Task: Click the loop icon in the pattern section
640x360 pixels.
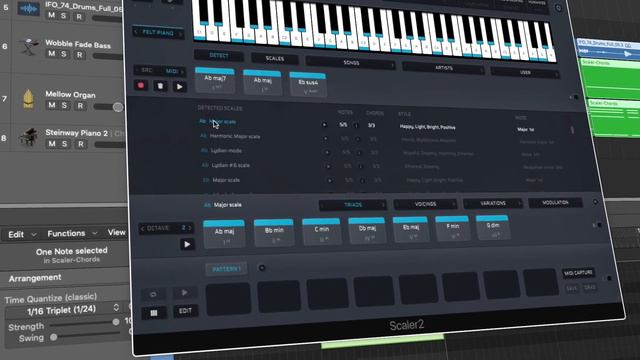Action: coord(153,294)
